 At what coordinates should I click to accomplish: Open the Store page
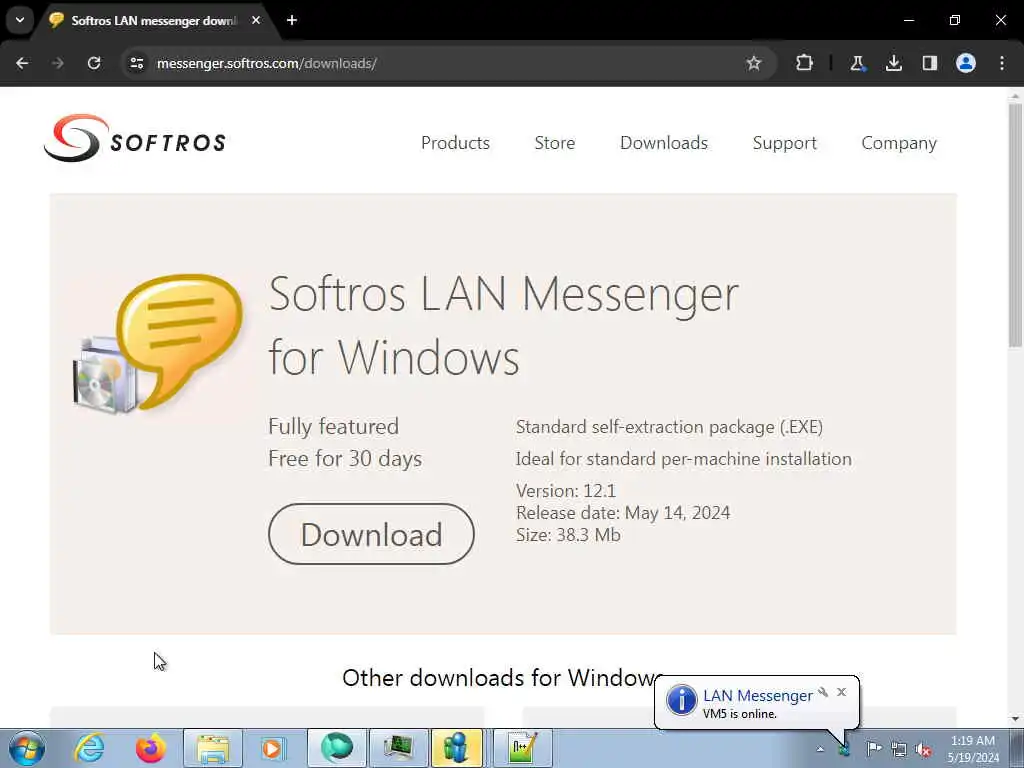pos(554,142)
